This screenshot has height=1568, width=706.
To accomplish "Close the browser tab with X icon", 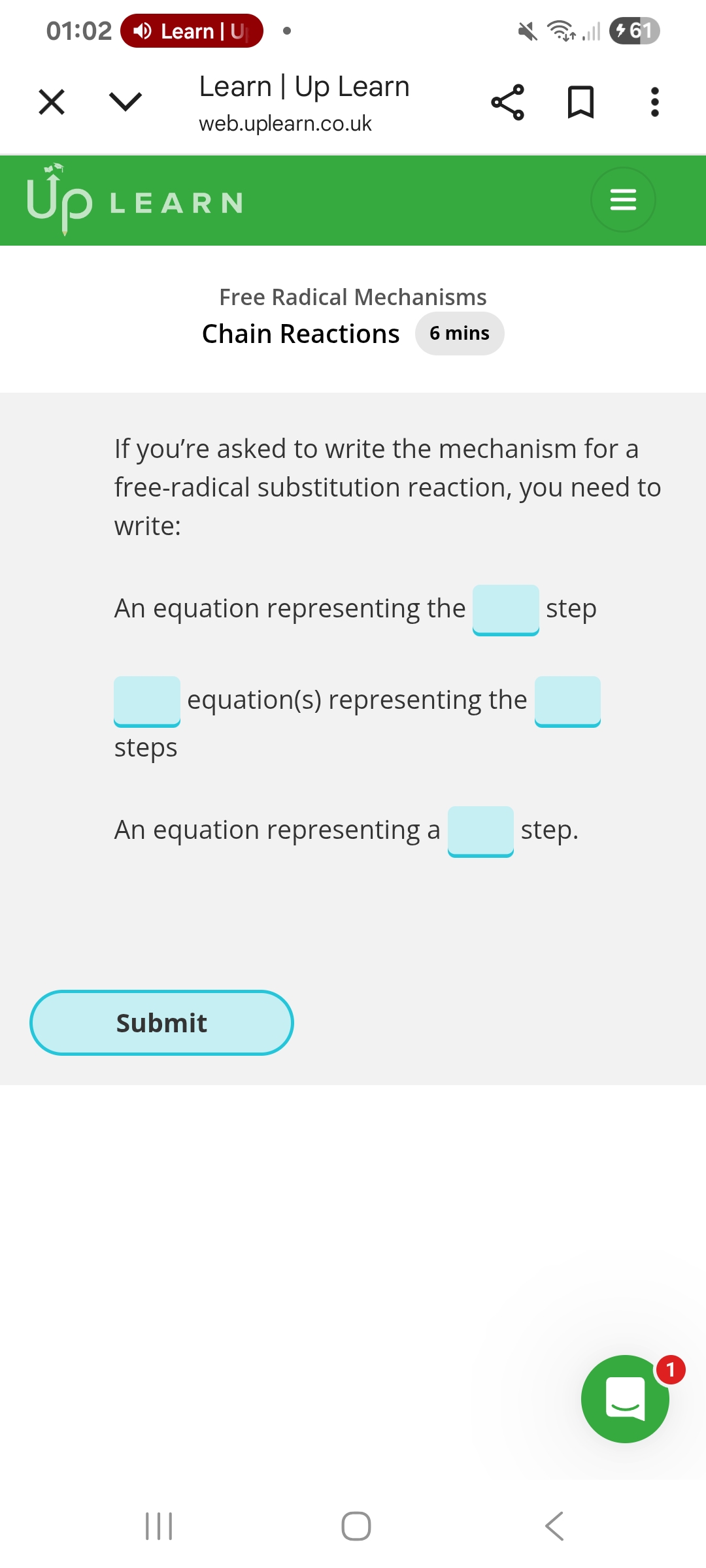I will coord(52,102).
